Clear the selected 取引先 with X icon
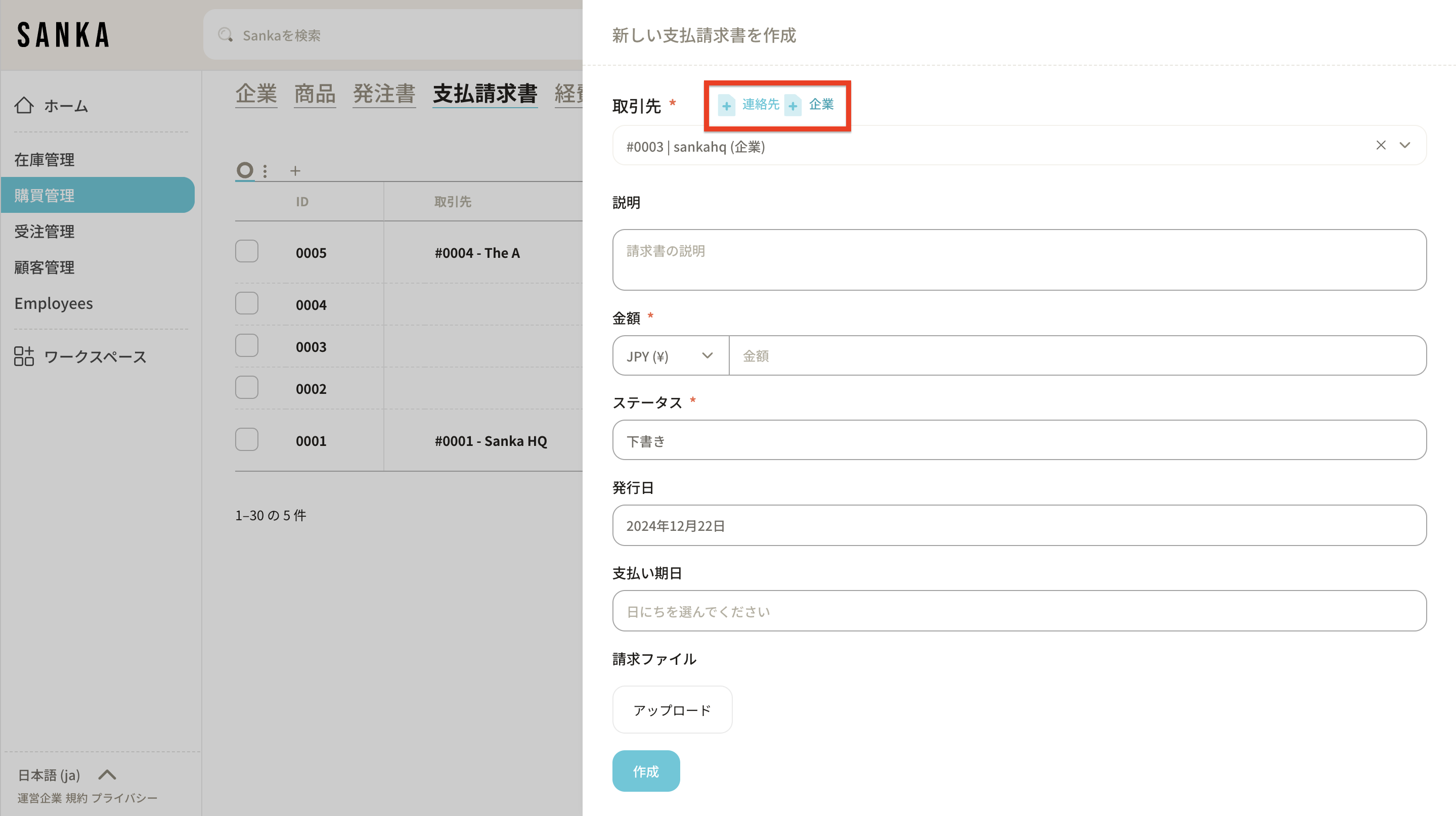The height and width of the screenshot is (816, 1456). click(x=1381, y=146)
